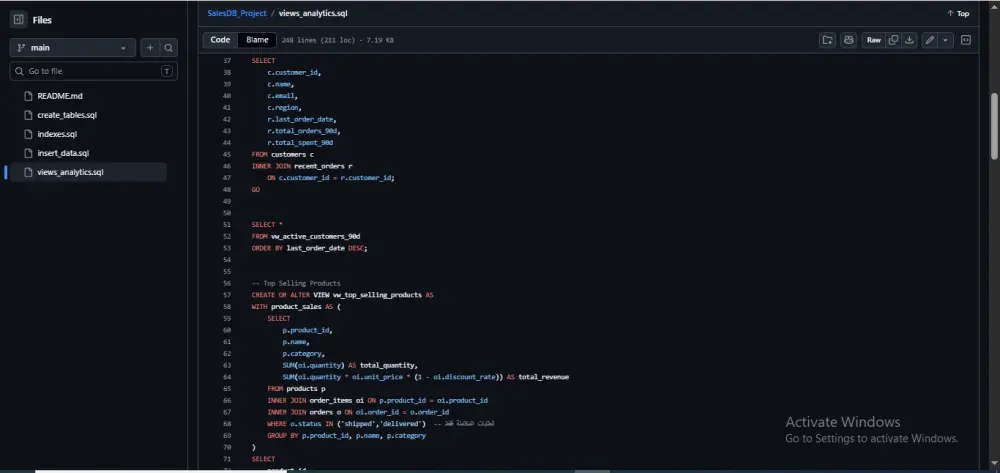
Task: Focus the Go to file input
Action: pos(93,71)
